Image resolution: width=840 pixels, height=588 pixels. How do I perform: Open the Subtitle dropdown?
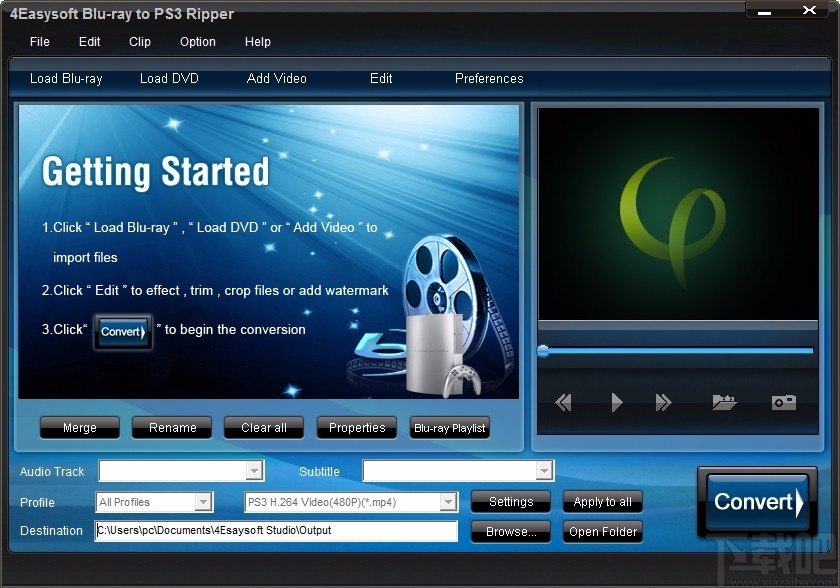[x=546, y=470]
